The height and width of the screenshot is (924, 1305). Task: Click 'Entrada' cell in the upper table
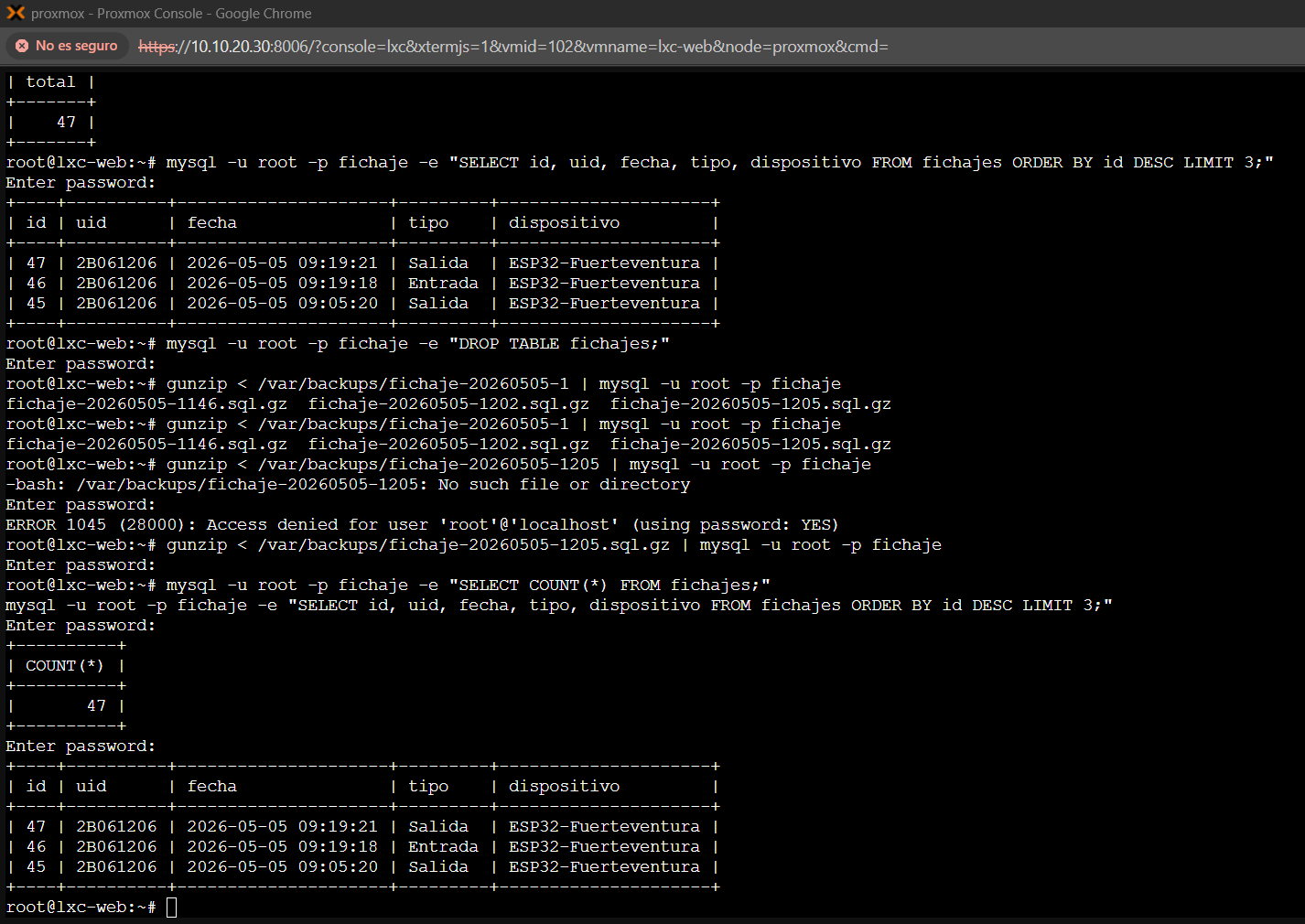coord(443,283)
